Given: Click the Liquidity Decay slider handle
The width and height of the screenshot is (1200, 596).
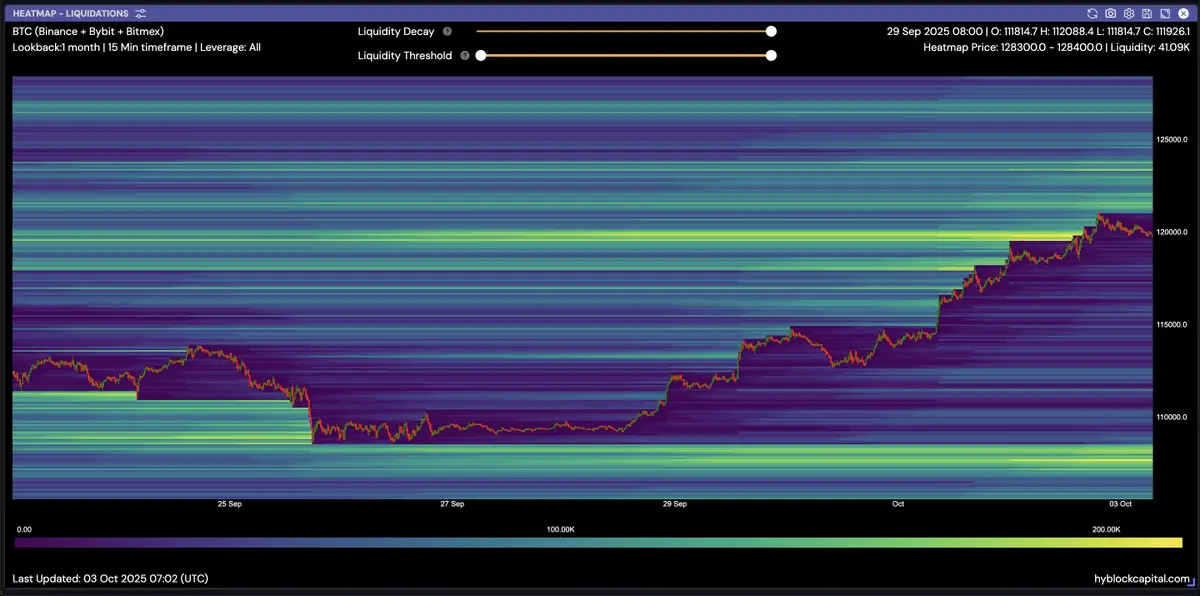Looking at the screenshot, I should pyautogui.click(x=771, y=31).
